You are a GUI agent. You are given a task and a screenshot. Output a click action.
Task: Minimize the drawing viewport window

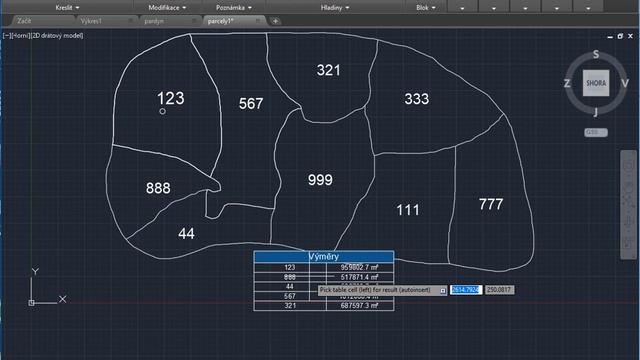[610, 37]
